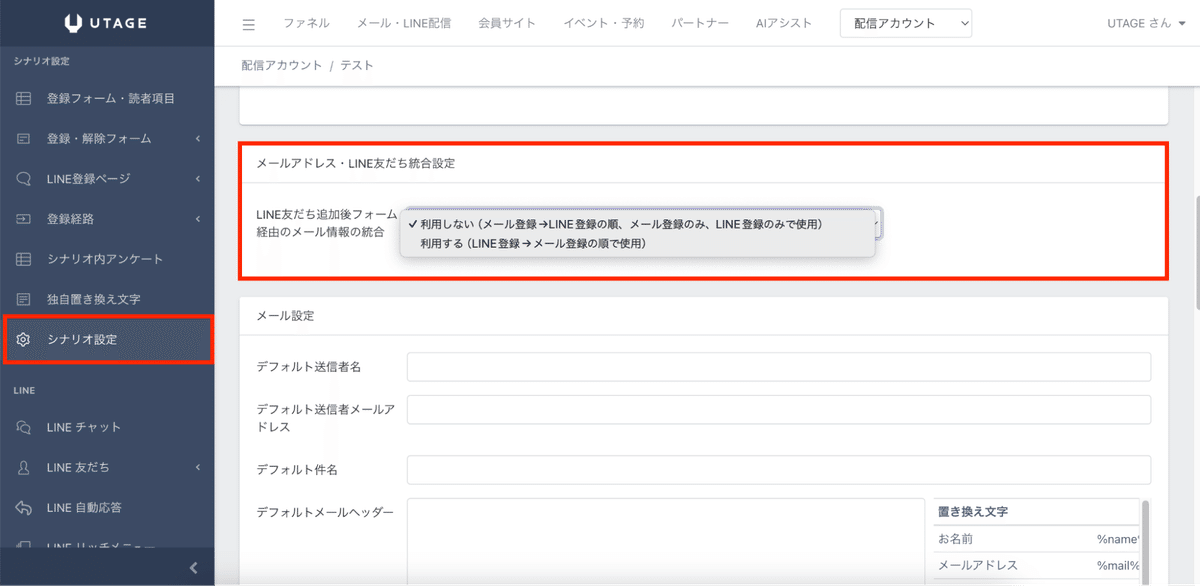Open the hamburger menu icon
1200x586 pixels.
pos(248,22)
